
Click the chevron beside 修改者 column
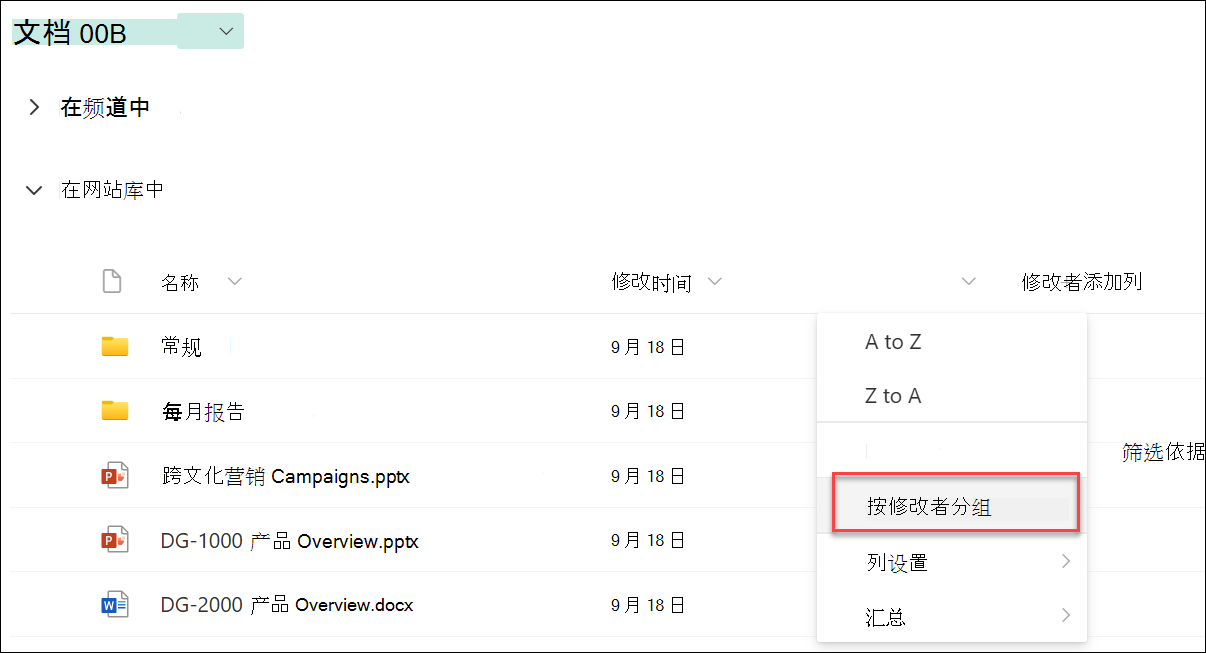(x=968, y=282)
